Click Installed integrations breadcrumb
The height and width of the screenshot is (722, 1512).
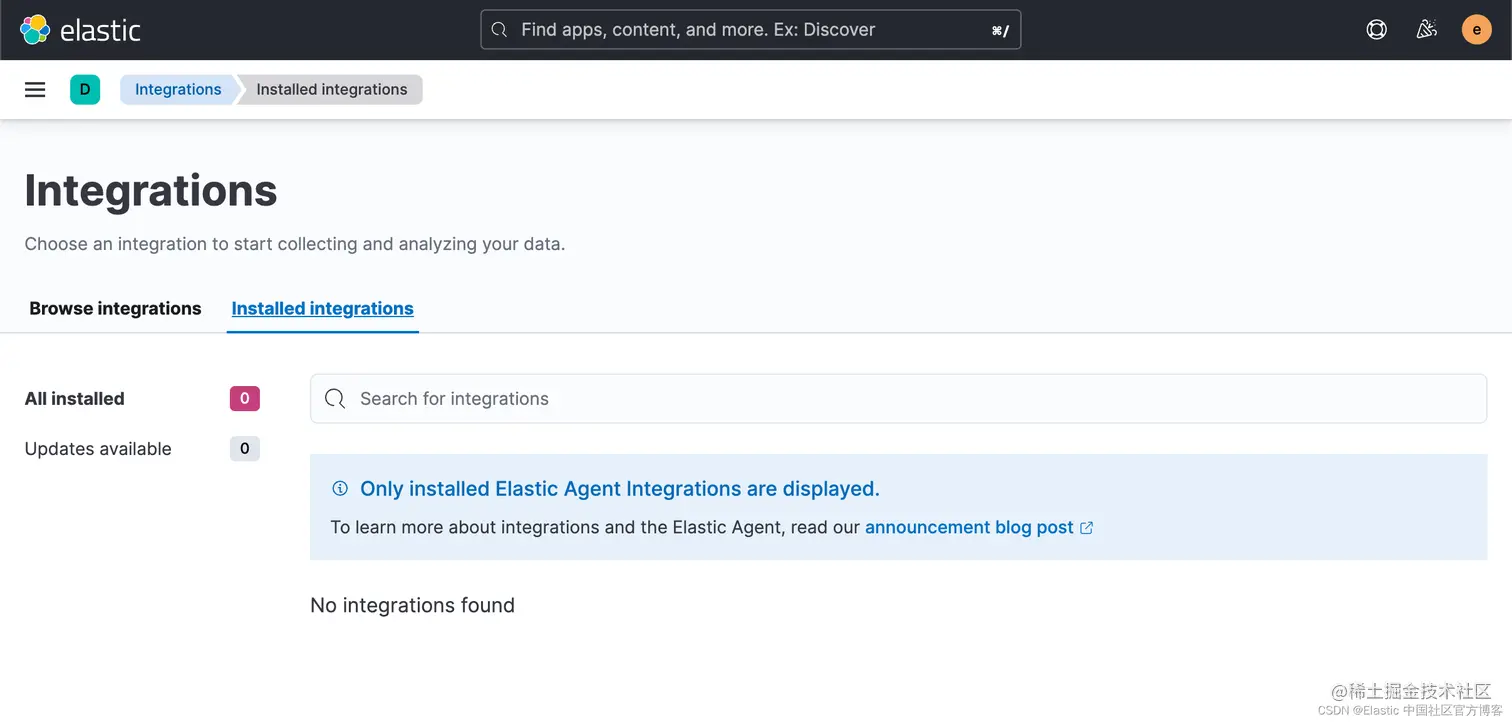[331, 90]
